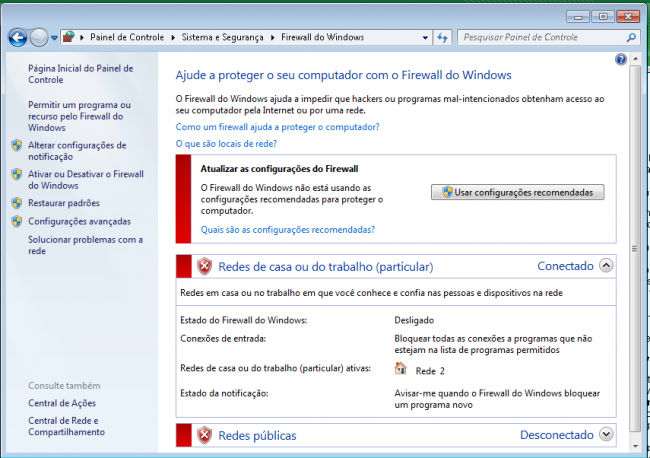Click the Conectado status text
Screen dimensions: 650x458
tap(565, 266)
